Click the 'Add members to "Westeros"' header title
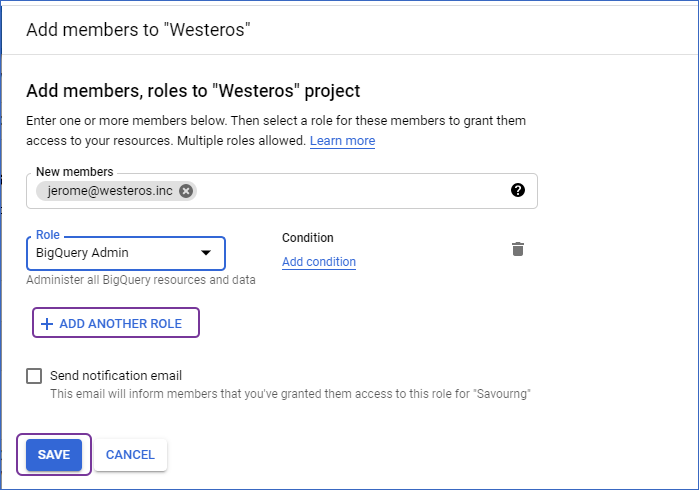This screenshot has width=699, height=490. [x=138, y=30]
